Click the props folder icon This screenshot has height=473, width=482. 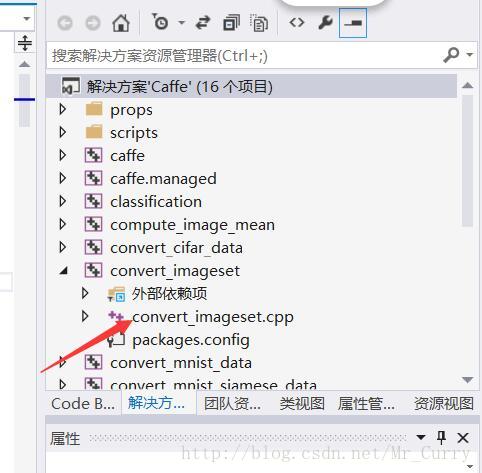point(94,109)
